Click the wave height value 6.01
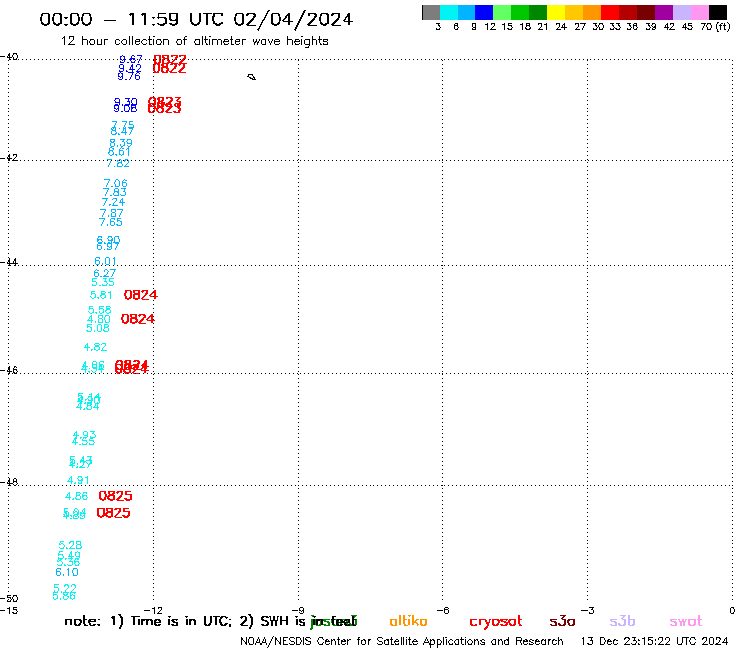This screenshot has width=740, height=650. 105,261
